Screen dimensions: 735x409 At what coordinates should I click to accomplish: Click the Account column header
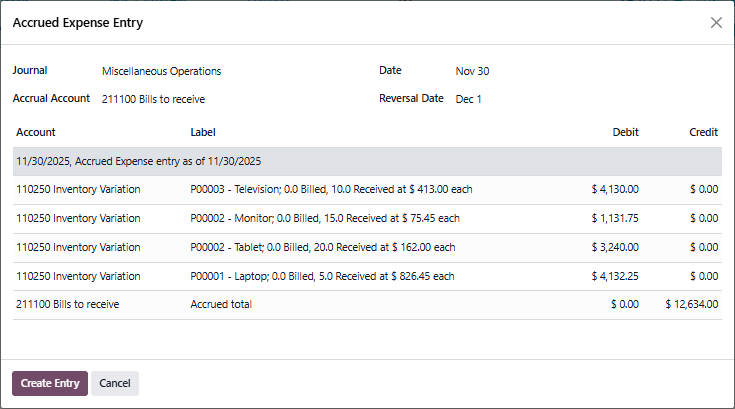tap(36, 132)
